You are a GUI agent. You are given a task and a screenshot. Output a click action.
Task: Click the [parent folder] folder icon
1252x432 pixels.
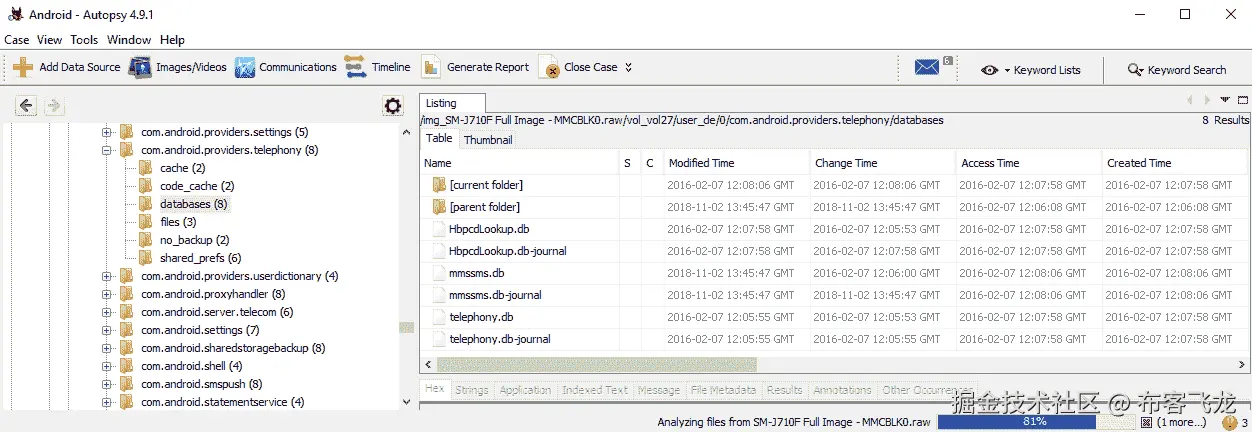pyautogui.click(x=439, y=207)
